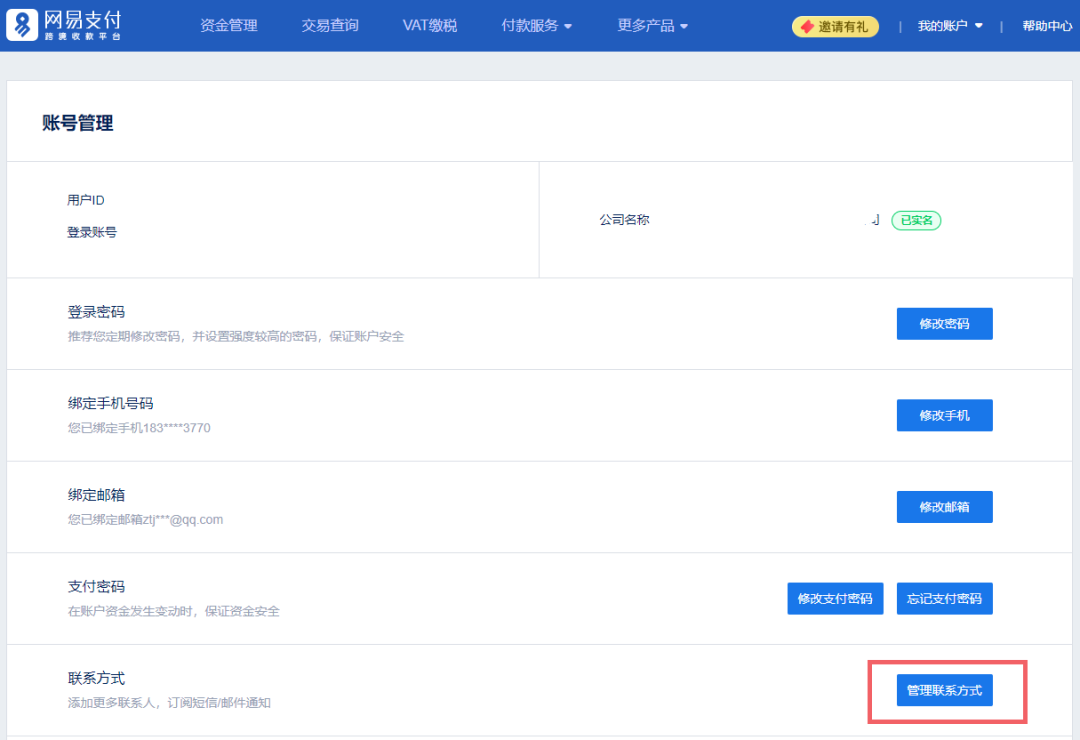Expand 付款服务 dropdown
Viewport: 1080px width, 740px height.
point(537,25)
